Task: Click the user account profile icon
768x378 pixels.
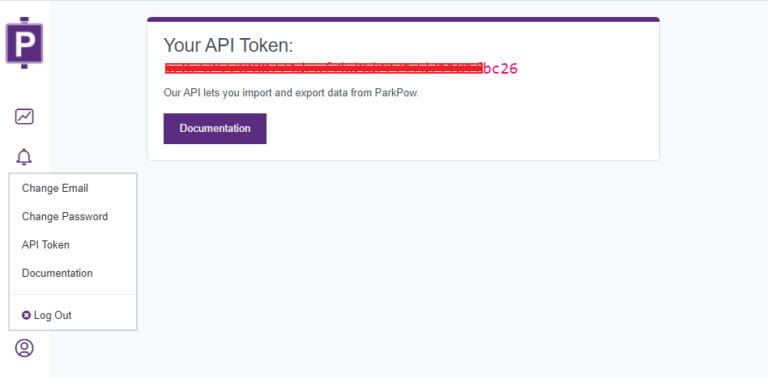Action: (x=24, y=348)
